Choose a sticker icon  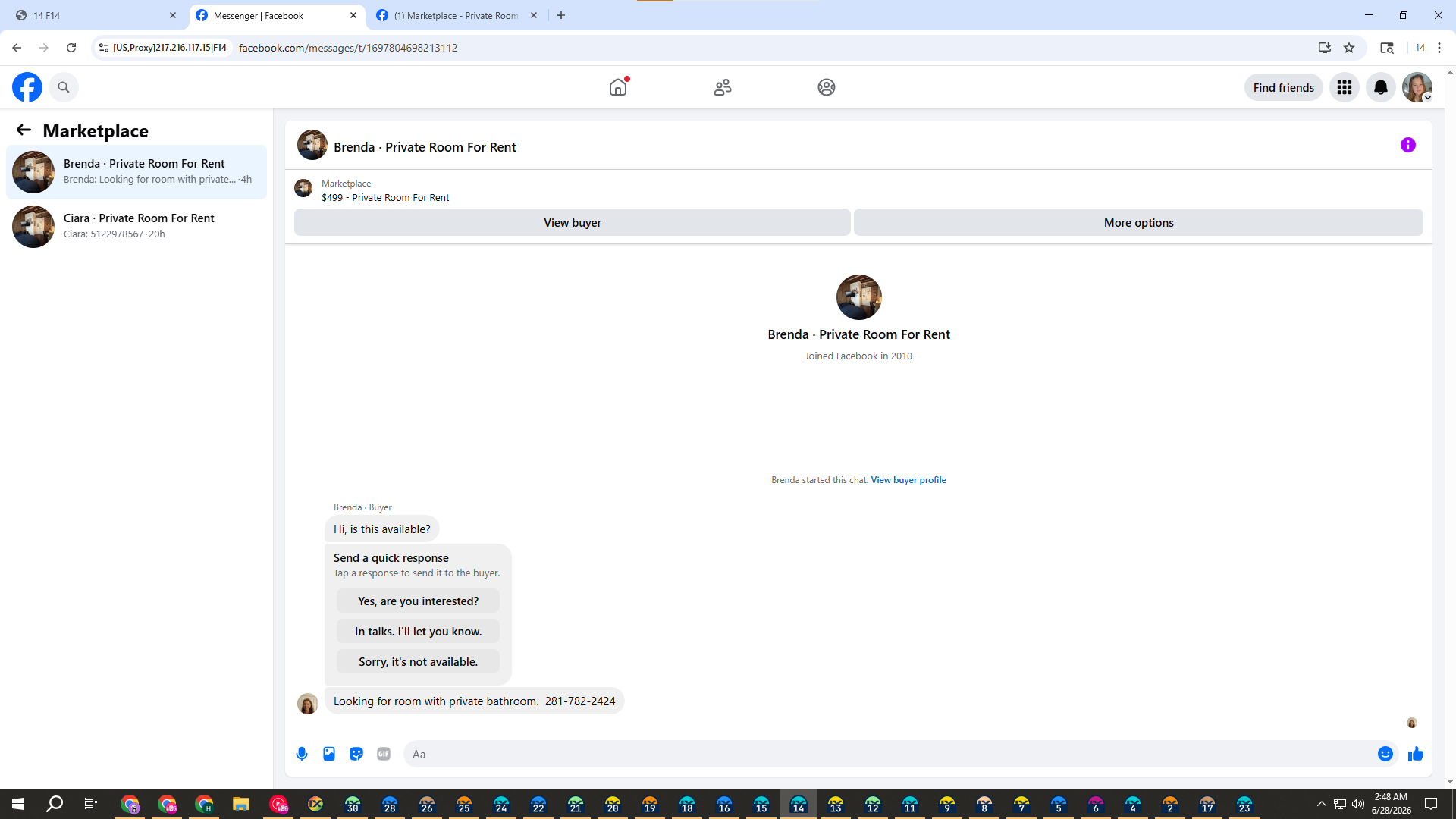click(x=356, y=754)
